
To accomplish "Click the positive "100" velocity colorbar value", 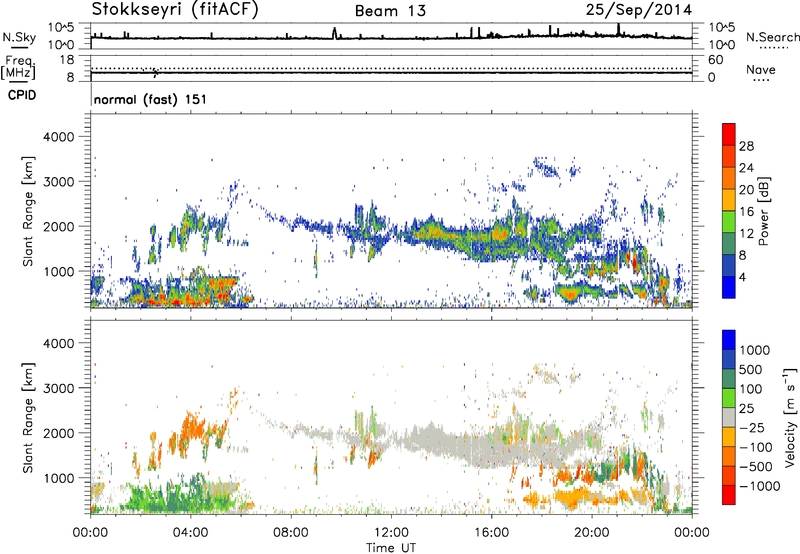I will tap(751, 389).
